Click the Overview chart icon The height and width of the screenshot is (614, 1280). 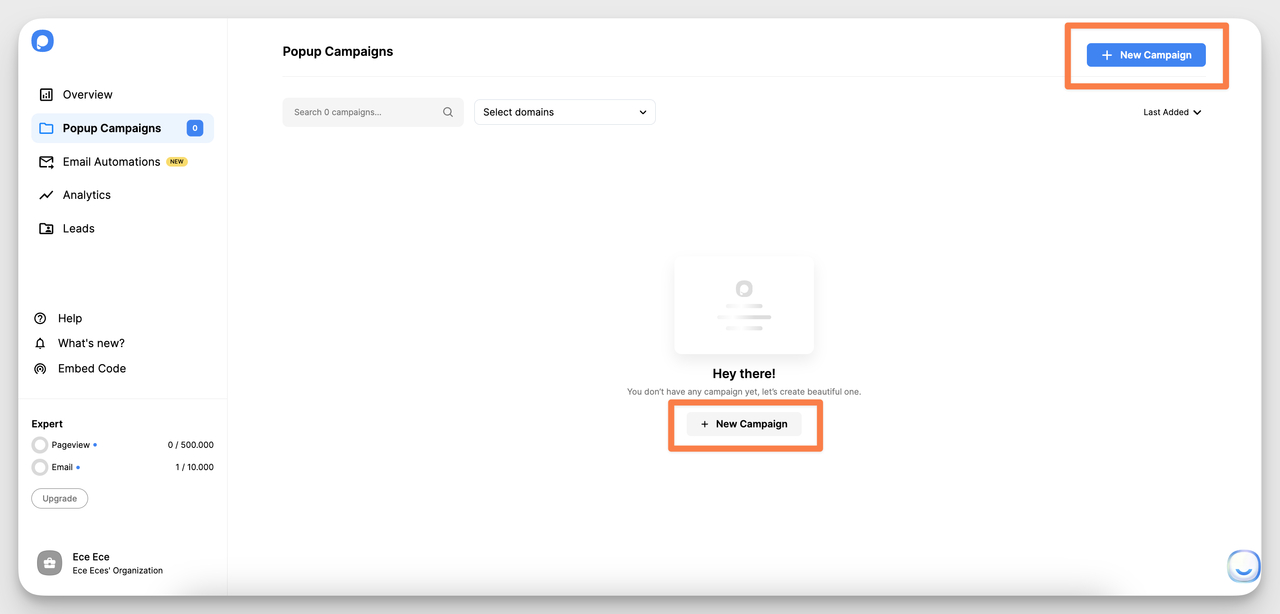click(x=46, y=95)
